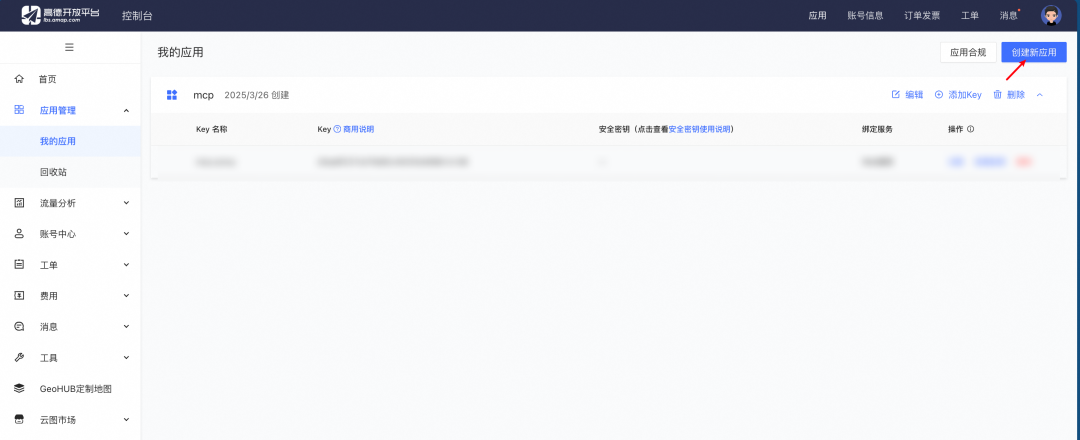Click the 消息 chat bubble icon in sidebar
Screen dimensions: 1080x440
tap(19, 327)
